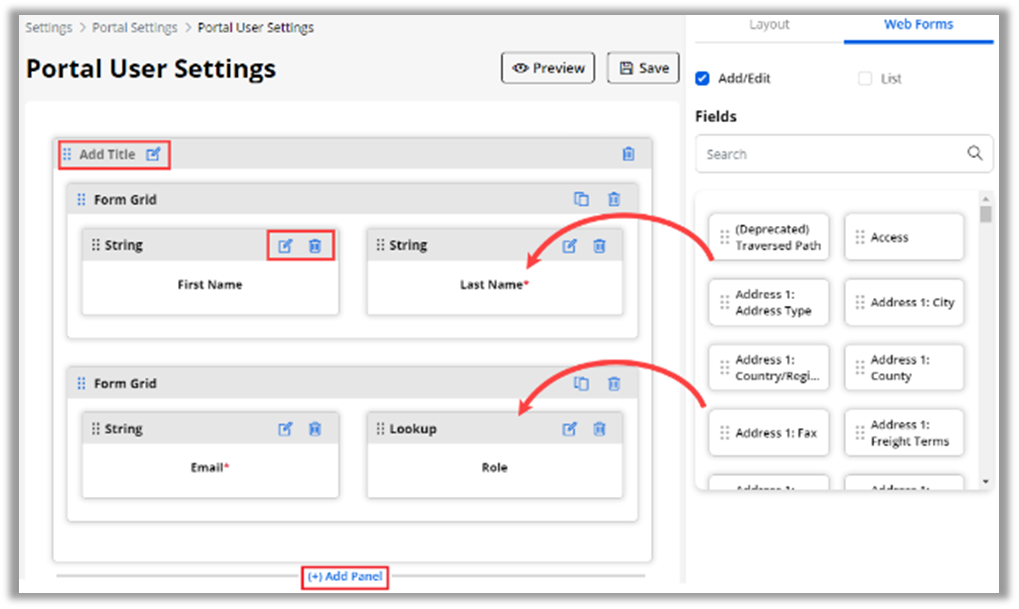Duplicate the first Form Grid
This screenshot has width=1019, height=609.
point(581,199)
